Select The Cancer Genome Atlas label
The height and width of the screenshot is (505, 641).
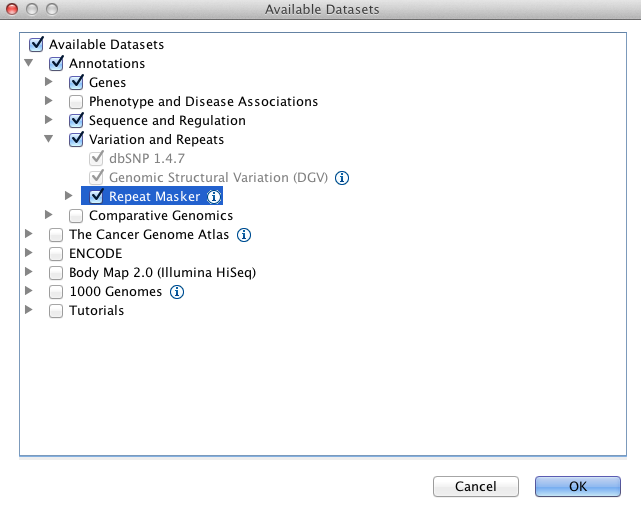point(149,235)
